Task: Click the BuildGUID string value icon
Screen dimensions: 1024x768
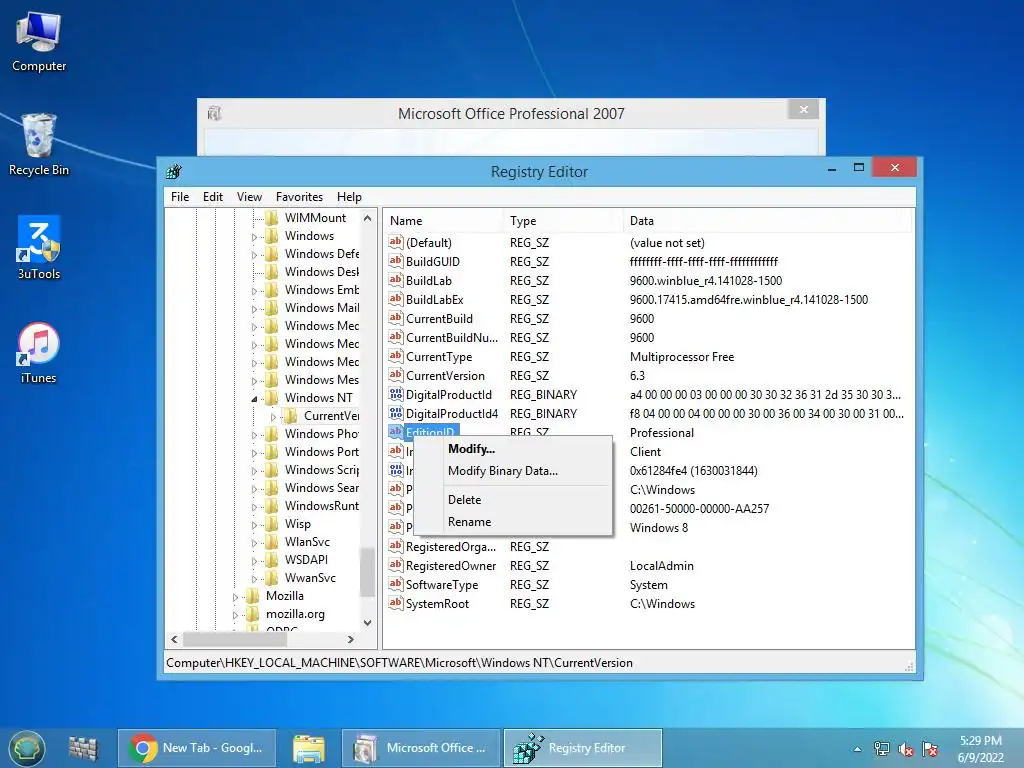Action: point(396,261)
